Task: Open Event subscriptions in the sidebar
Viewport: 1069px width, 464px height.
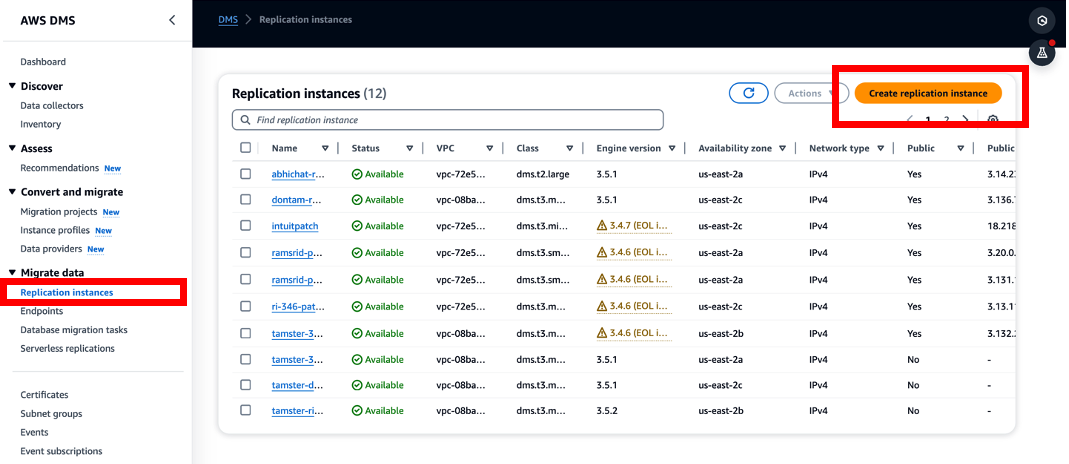Action: (x=61, y=451)
